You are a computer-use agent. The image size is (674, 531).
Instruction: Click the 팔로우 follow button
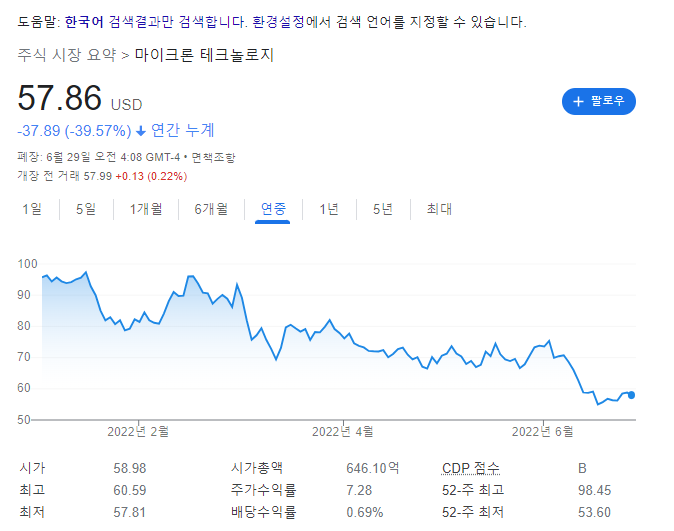(x=598, y=101)
